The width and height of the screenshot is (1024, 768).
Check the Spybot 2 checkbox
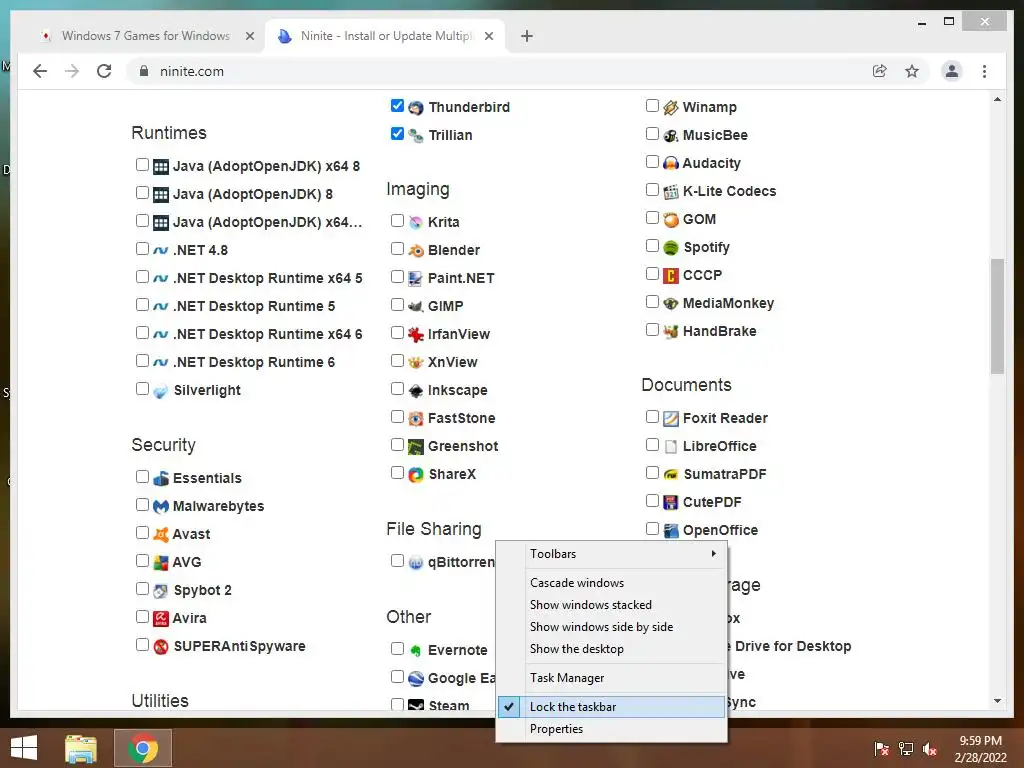pos(142,588)
